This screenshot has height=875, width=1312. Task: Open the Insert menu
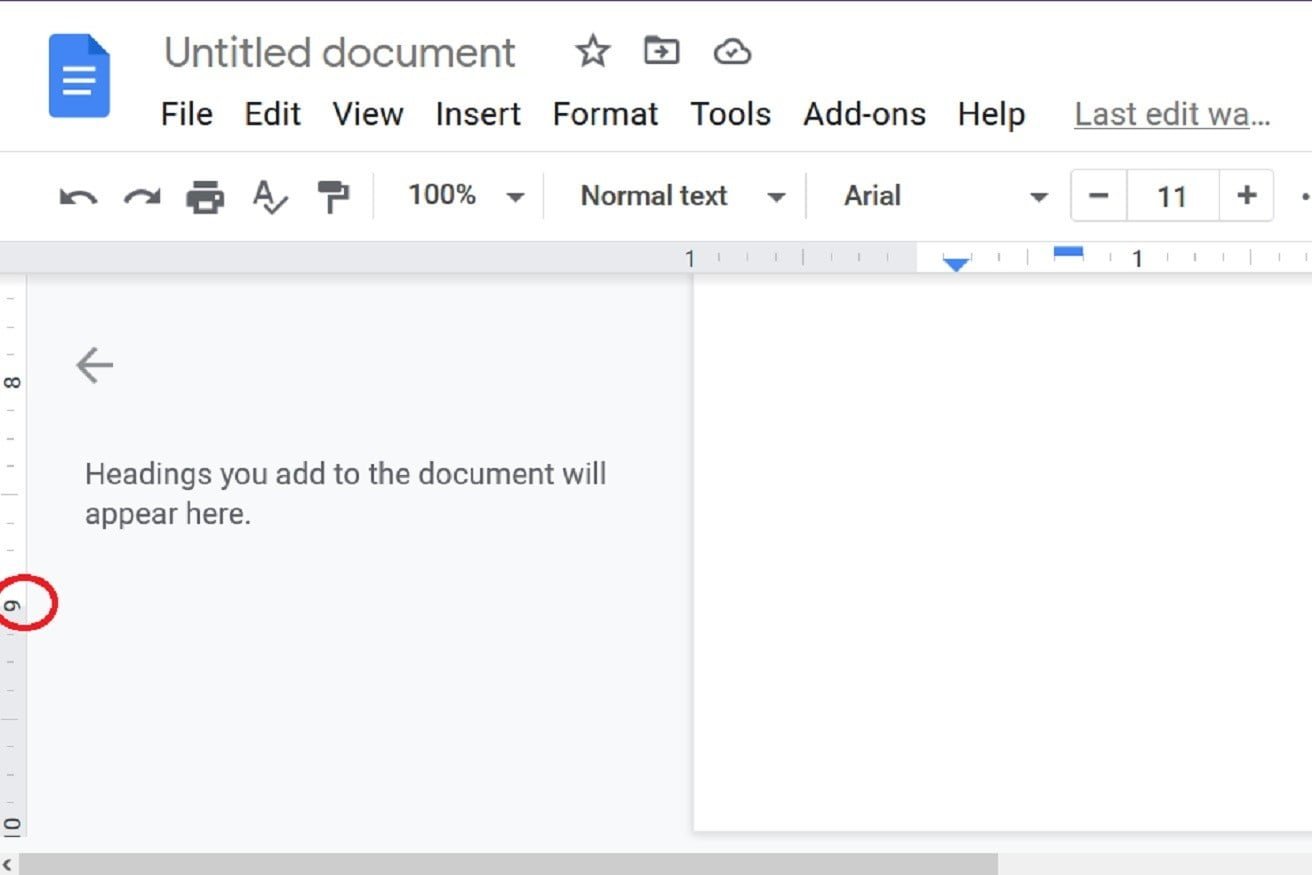coord(478,114)
